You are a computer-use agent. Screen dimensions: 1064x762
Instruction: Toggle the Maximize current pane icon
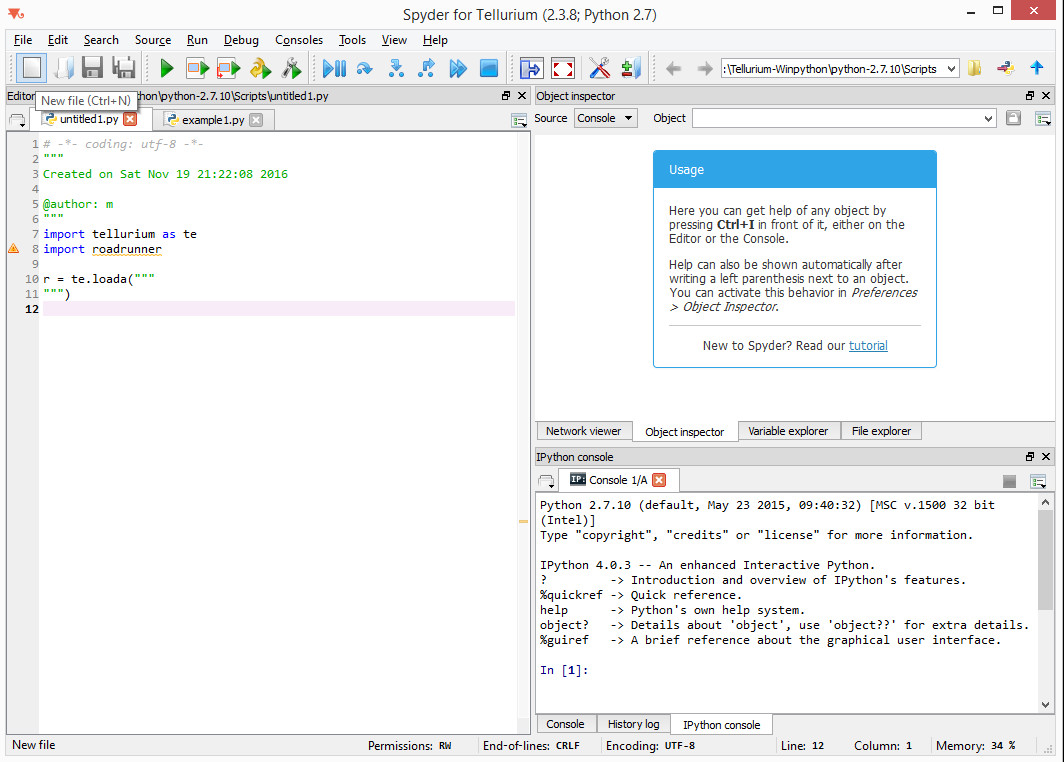coord(531,69)
